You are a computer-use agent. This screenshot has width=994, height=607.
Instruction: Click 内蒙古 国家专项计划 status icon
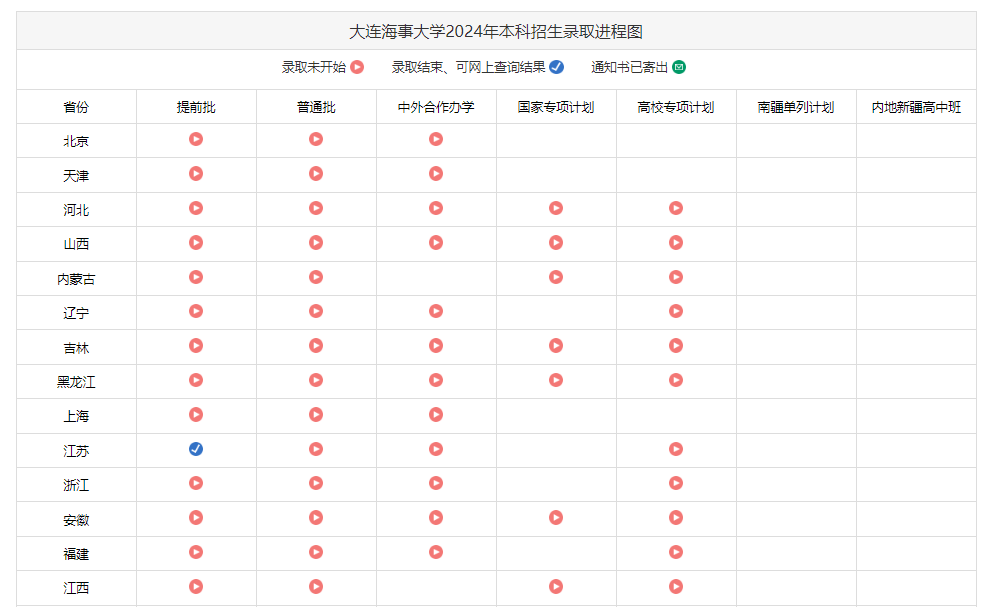(556, 277)
